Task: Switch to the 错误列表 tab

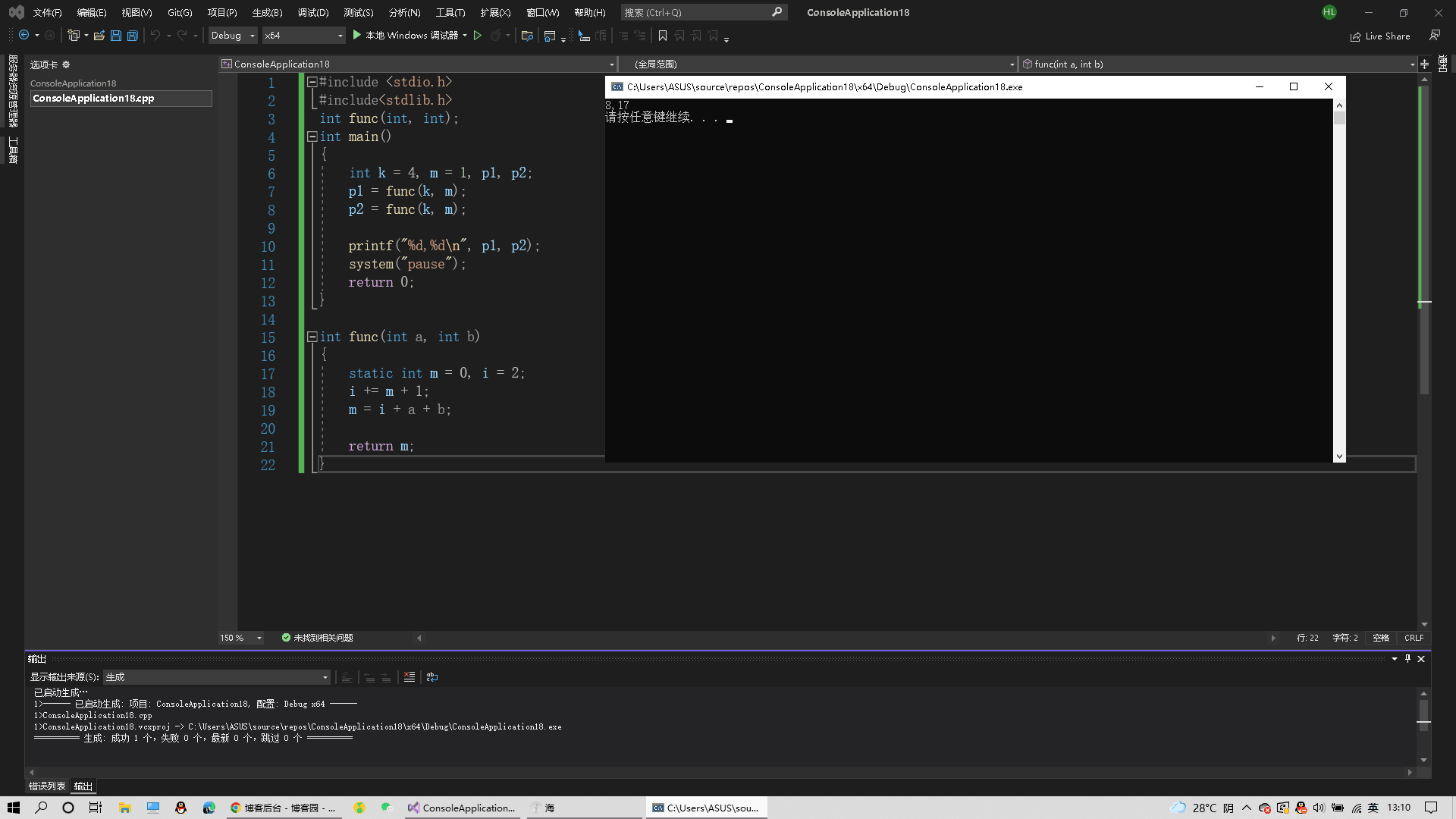Action: pyautogui.click(x=47, y=786)
